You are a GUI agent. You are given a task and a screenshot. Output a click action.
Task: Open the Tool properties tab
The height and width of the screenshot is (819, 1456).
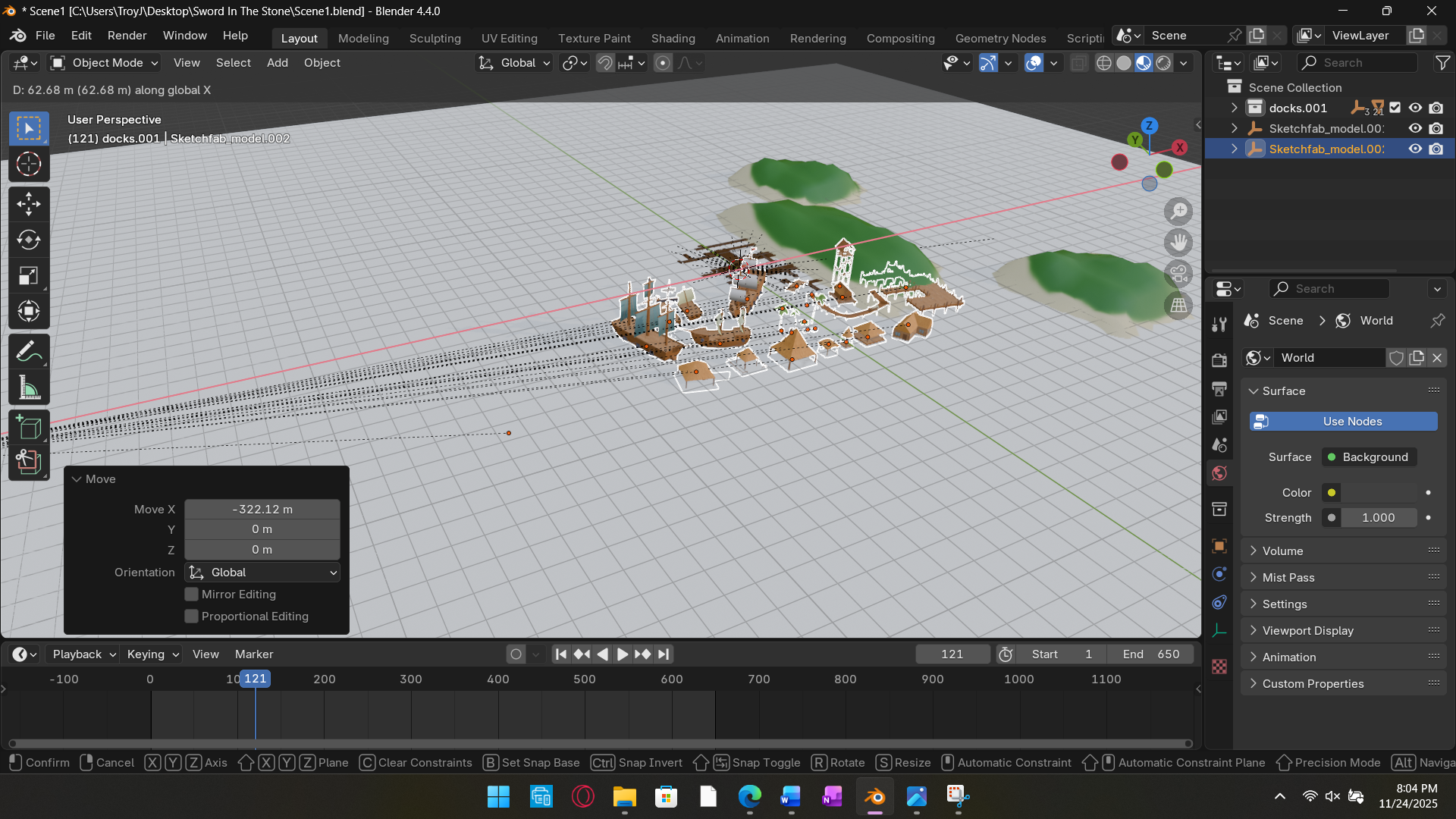tap(1219, 325)
